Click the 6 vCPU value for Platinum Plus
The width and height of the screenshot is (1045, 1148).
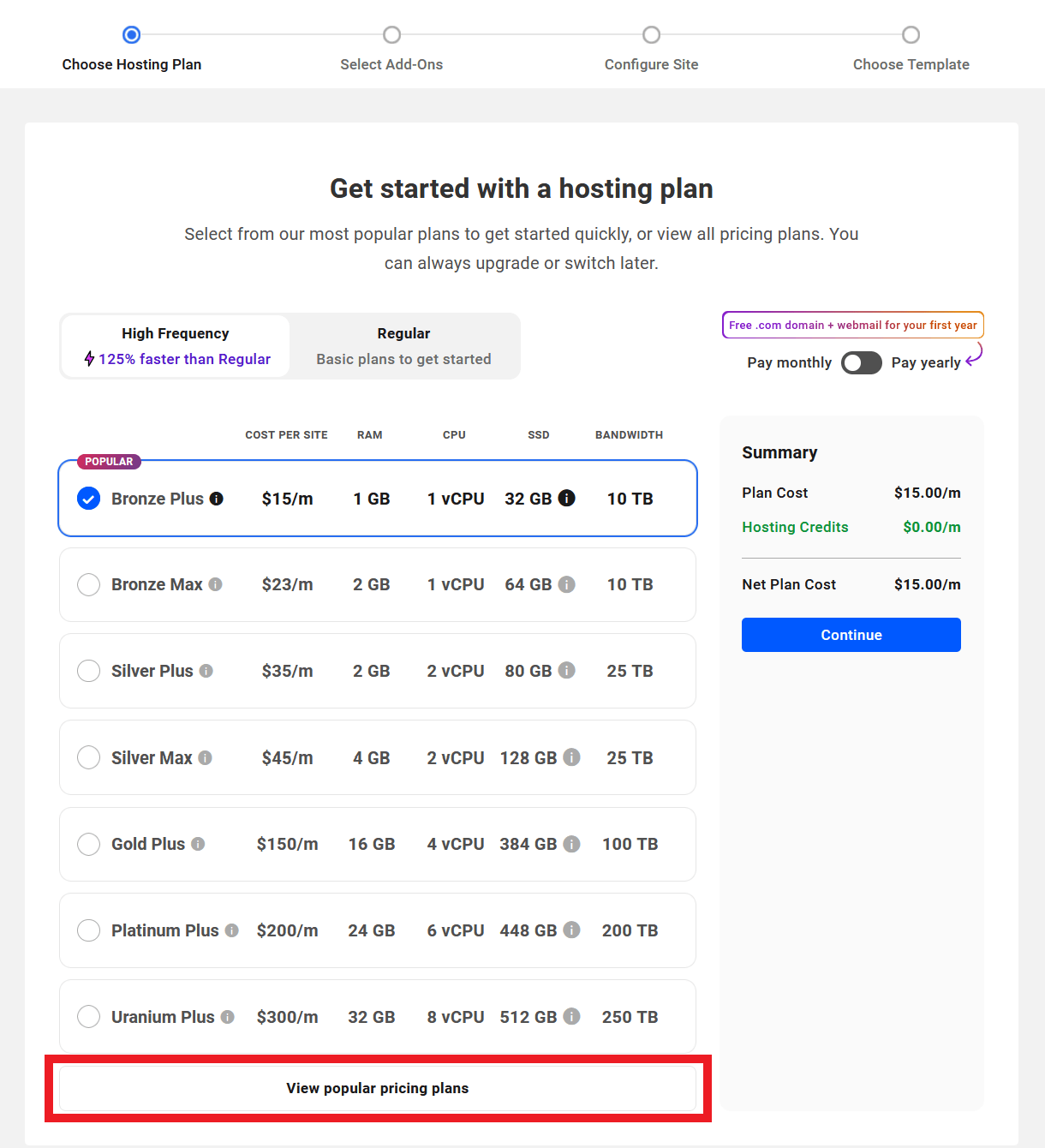coord(456,930)
